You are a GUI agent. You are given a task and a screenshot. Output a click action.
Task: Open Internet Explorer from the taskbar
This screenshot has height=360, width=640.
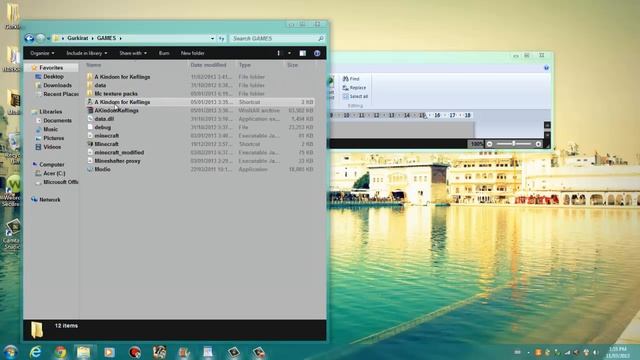(x=36, y=351)
